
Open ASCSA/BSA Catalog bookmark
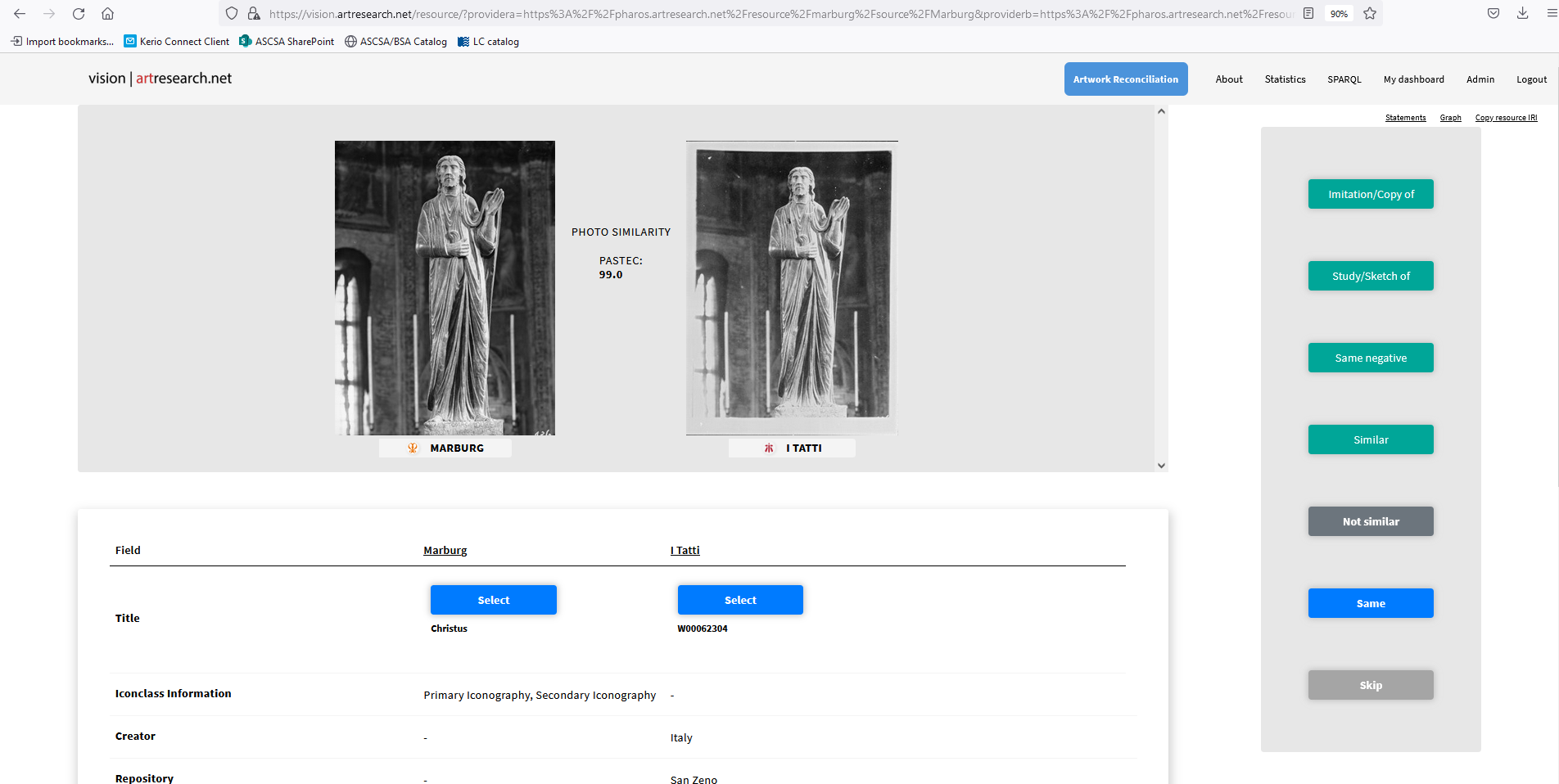click(396, 42)
